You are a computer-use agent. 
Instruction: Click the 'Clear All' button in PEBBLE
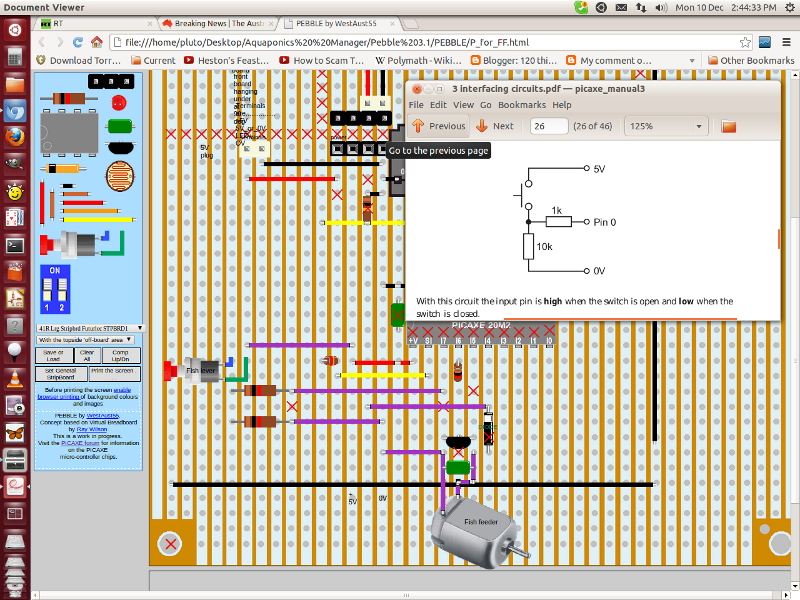pyautogui.click(x=87, y=355)
